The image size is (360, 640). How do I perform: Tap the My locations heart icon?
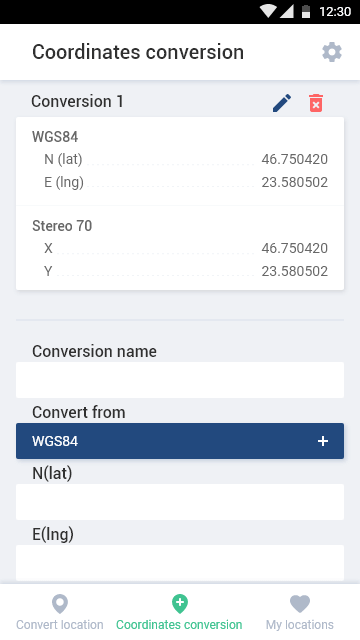tap(300, 604)
